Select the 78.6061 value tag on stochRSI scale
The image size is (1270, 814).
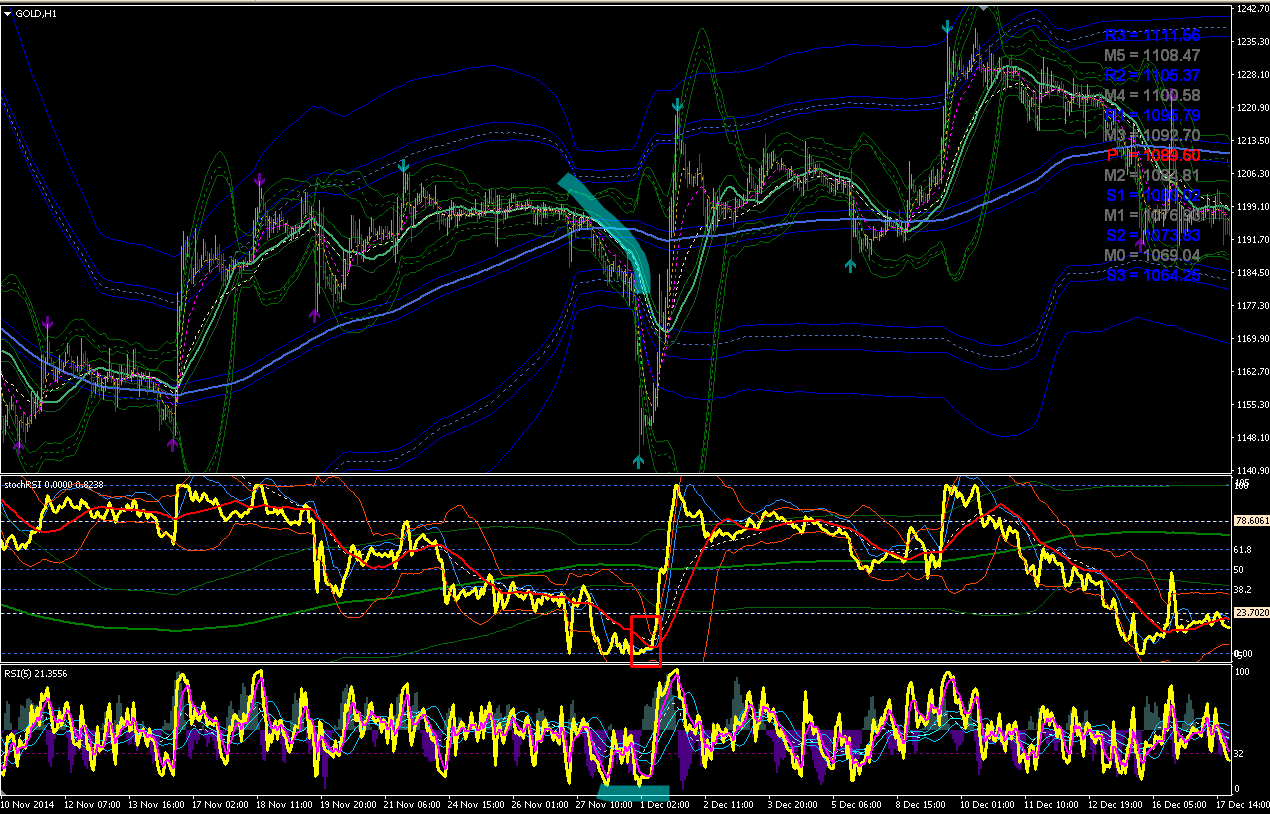[x=1252, y=521]
